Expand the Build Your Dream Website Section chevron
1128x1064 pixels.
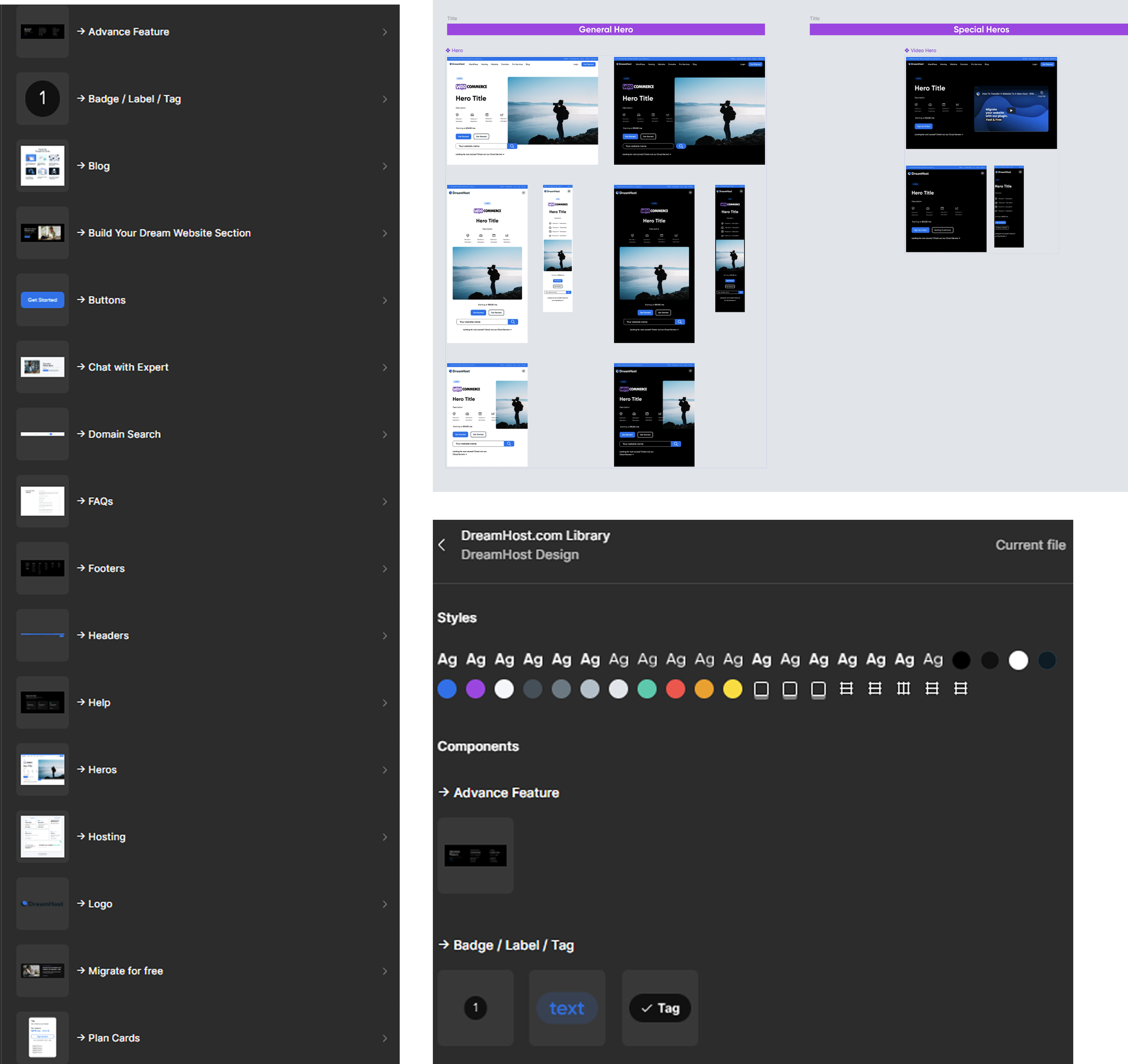coord(385,233)
